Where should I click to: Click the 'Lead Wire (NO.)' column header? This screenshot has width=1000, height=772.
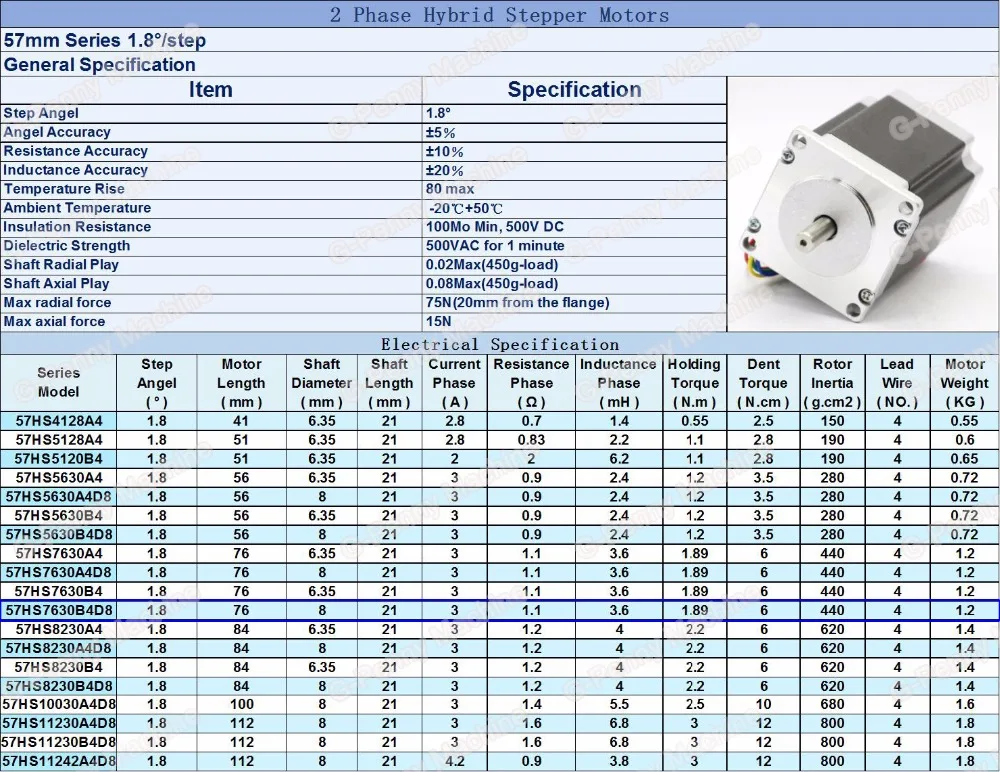click(x=897, y=383)
